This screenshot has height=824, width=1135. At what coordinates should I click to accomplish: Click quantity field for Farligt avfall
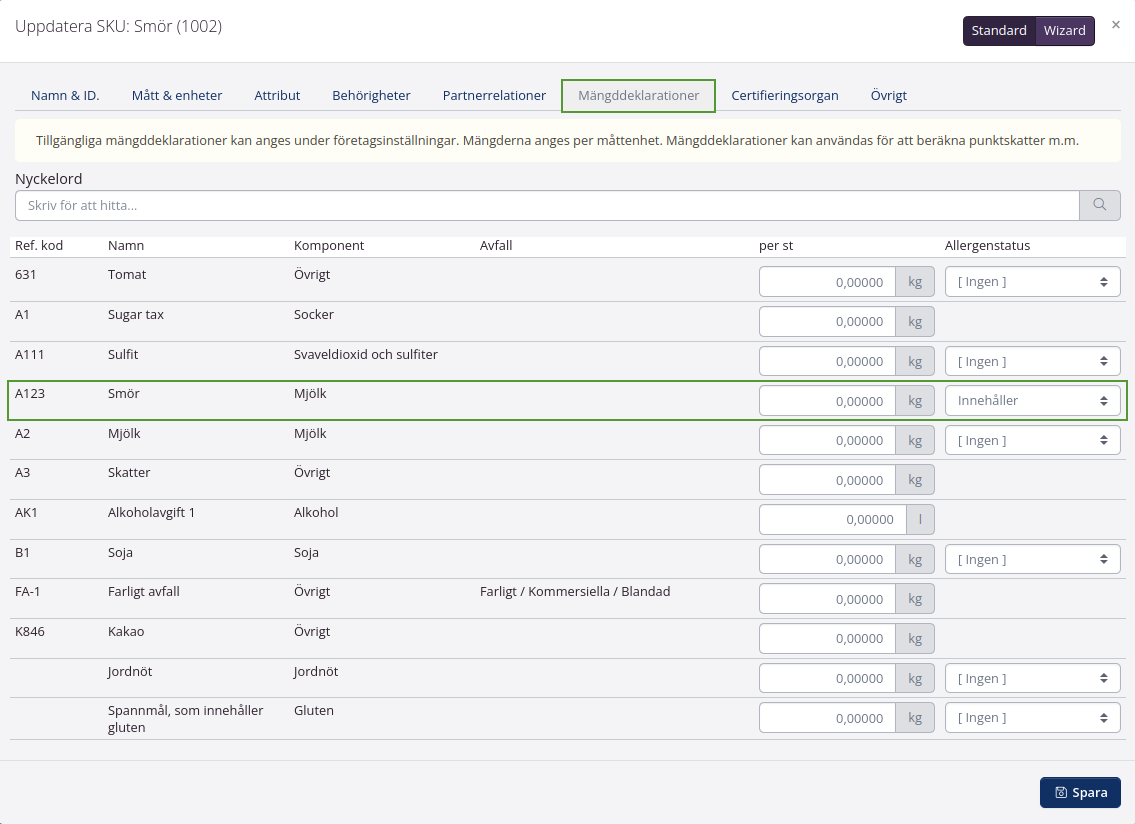tap(827, 600)
